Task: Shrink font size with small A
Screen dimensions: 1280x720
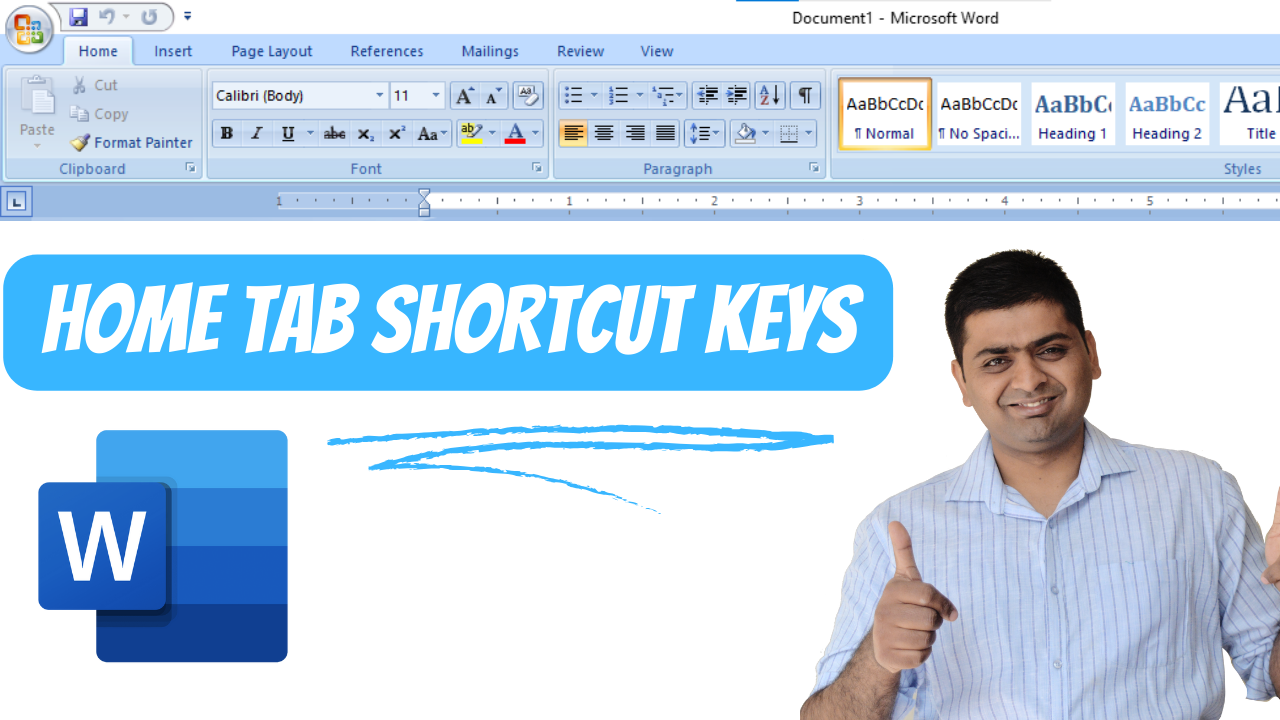Action: coord(493,96)
